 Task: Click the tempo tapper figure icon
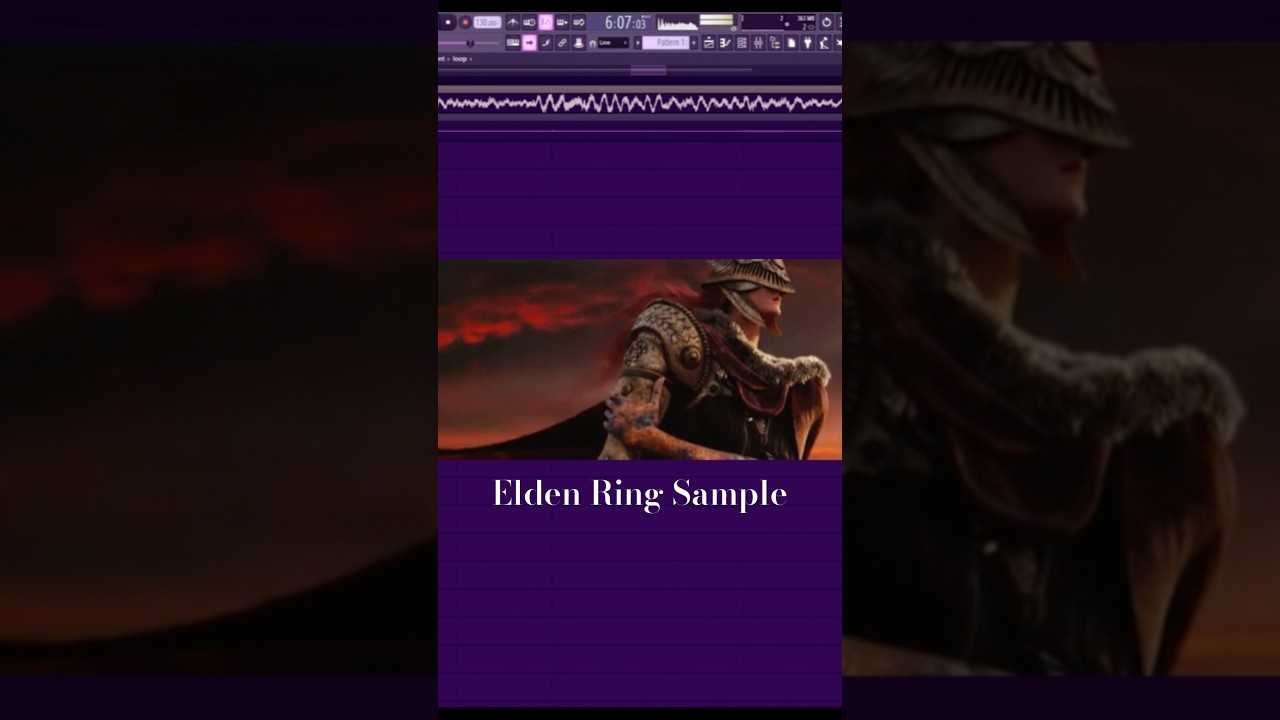tap(824, 43)
